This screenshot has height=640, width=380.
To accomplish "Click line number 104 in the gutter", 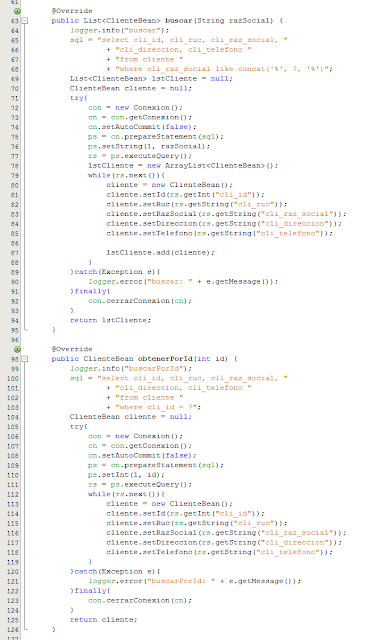I will tap(13, 417).
